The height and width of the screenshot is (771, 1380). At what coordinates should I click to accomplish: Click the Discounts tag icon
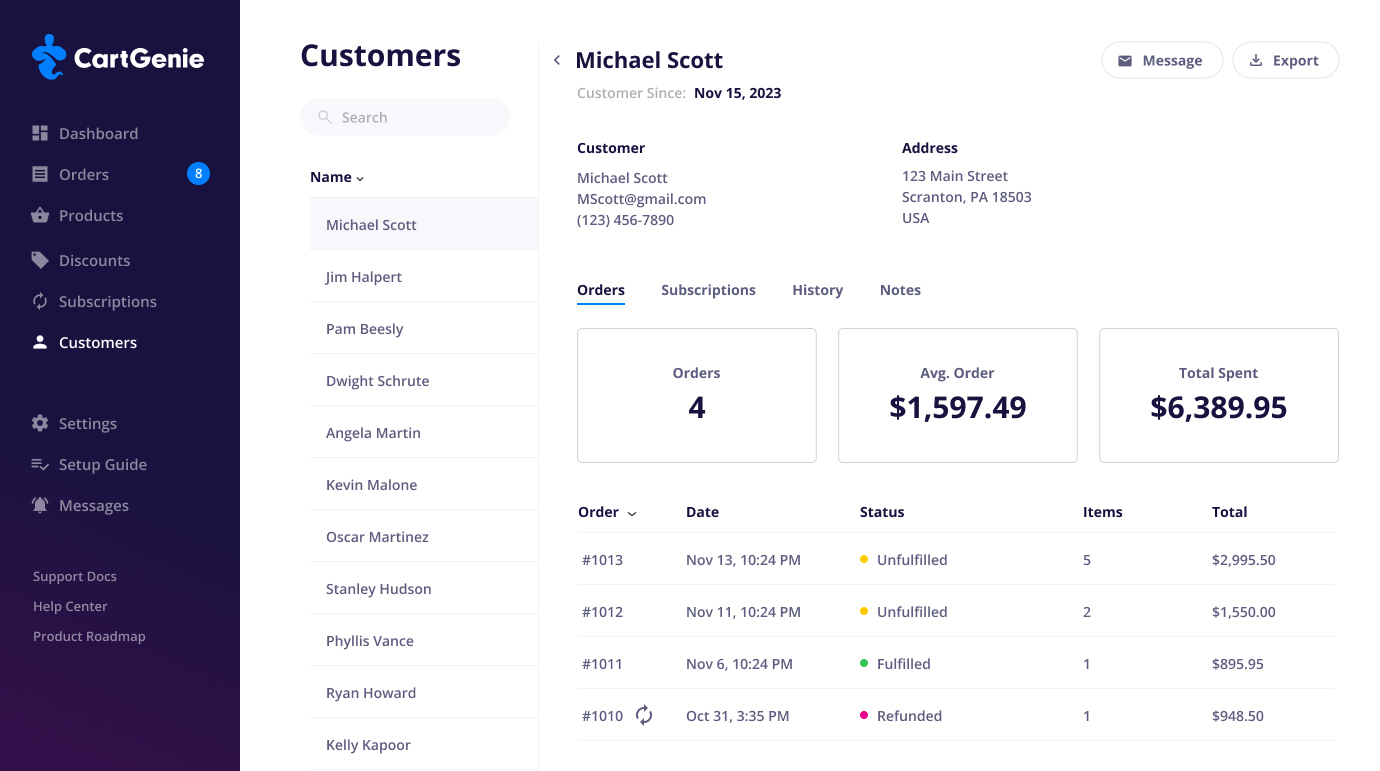40,260
